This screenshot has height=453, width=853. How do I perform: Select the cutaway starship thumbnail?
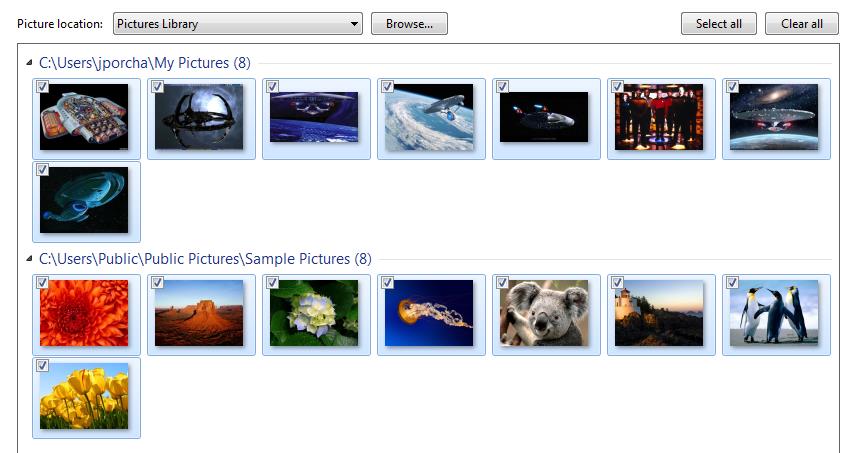(x=84, y=117)
